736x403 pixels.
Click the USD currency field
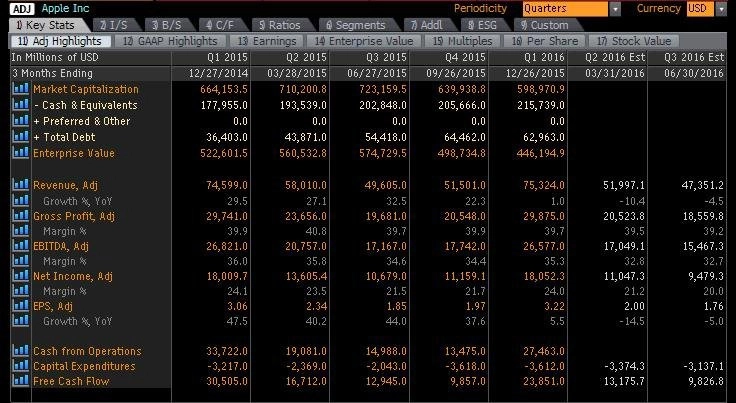(700, 9)
